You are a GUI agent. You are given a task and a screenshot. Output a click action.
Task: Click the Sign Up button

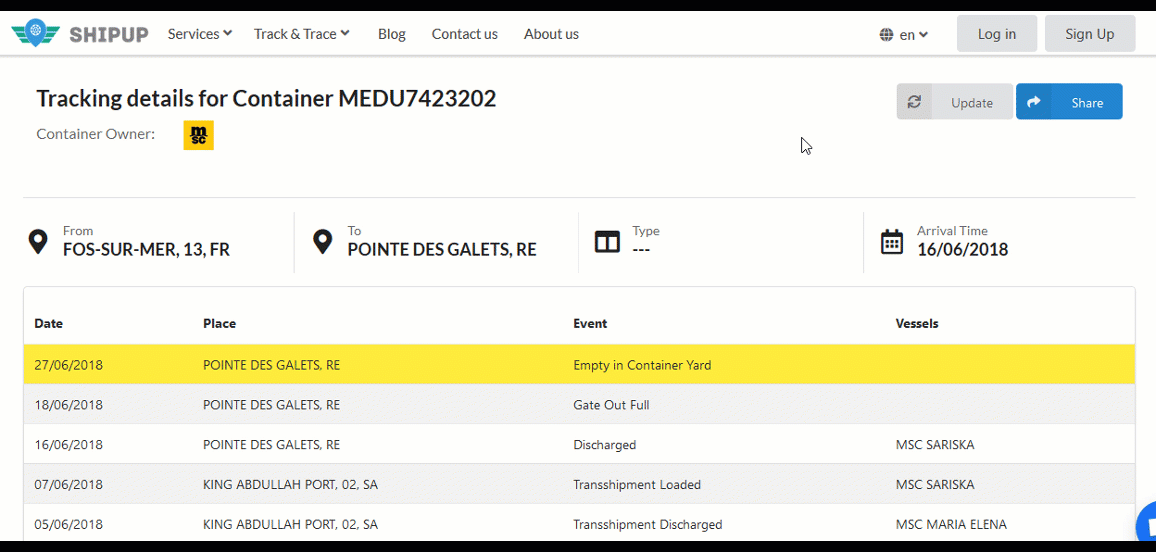(1090, 34)
